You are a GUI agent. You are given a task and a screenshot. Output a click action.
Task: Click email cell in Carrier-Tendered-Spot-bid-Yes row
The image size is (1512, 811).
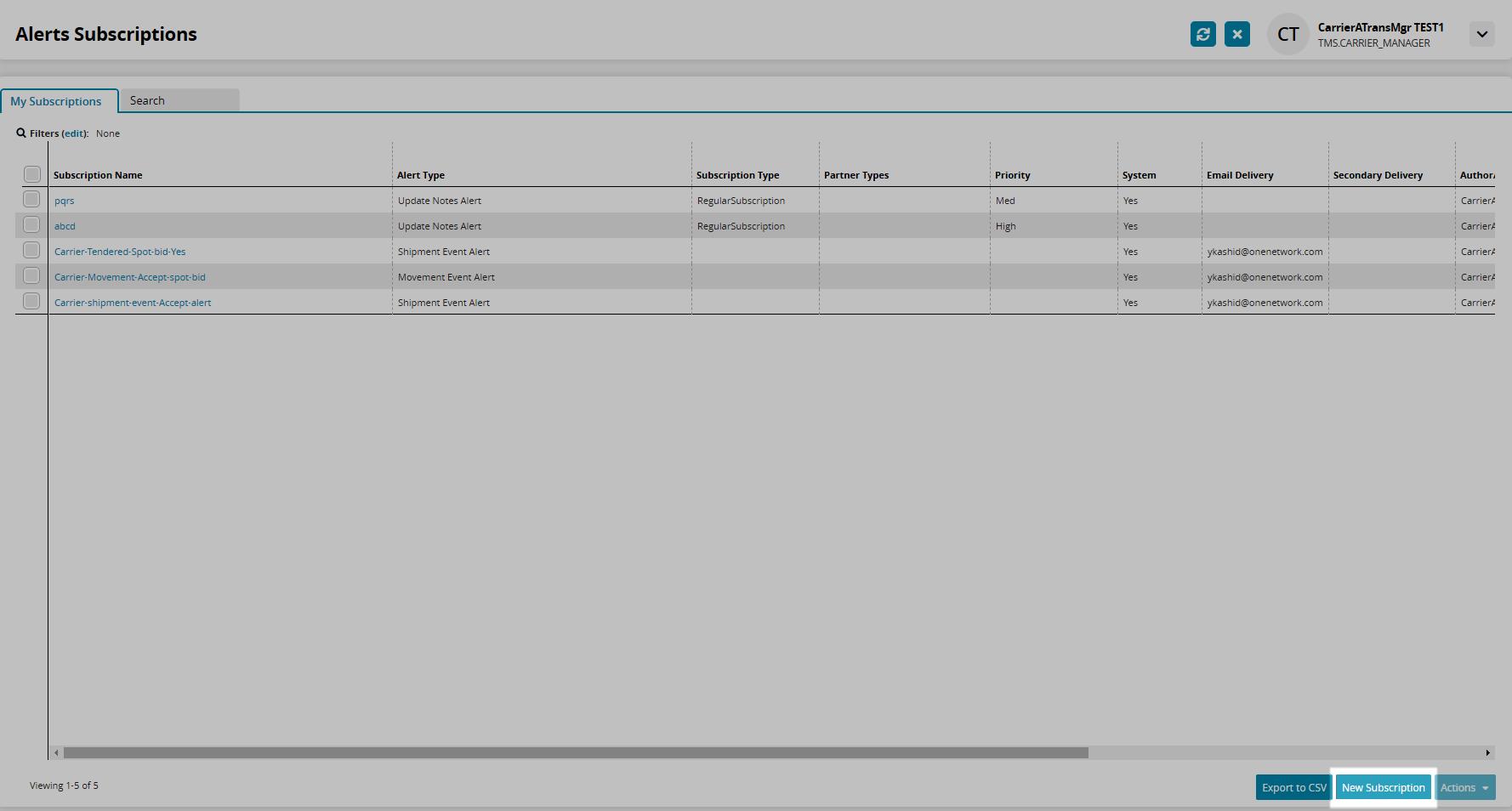tap(1265, 252)
